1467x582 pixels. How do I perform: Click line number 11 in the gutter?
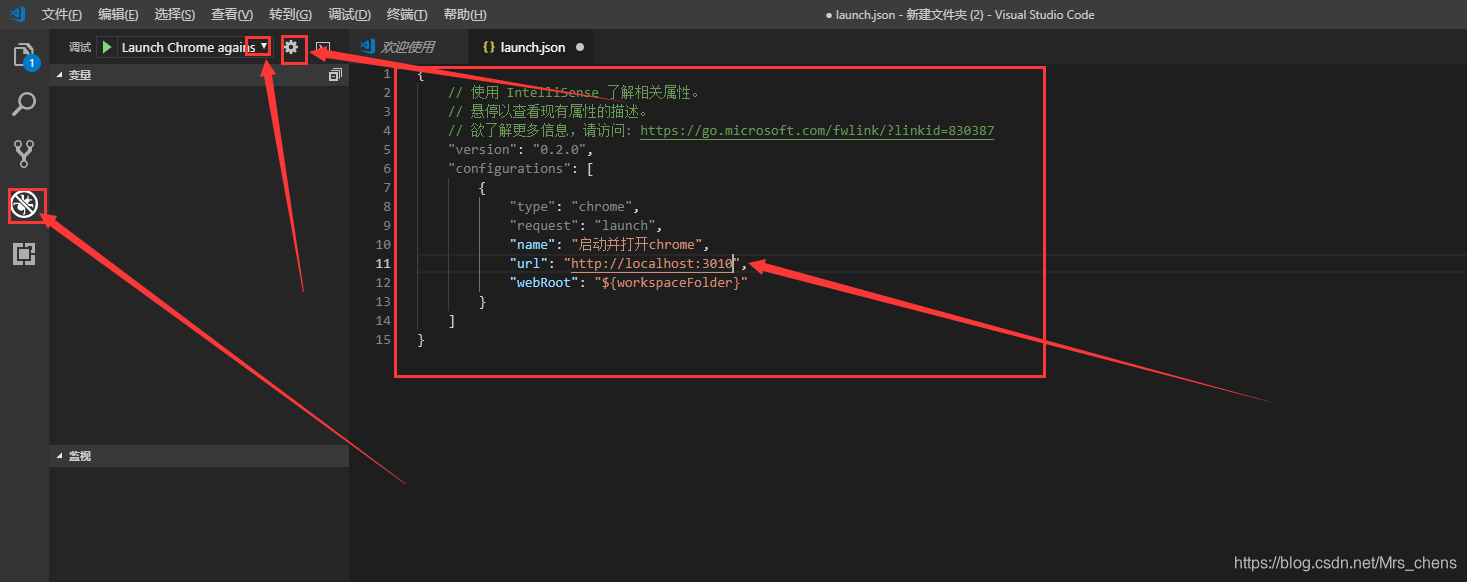click(386, 263)
